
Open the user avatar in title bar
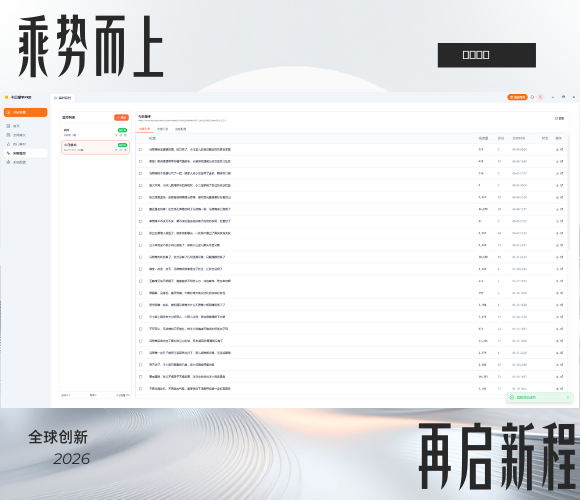[x=540, y=97]
